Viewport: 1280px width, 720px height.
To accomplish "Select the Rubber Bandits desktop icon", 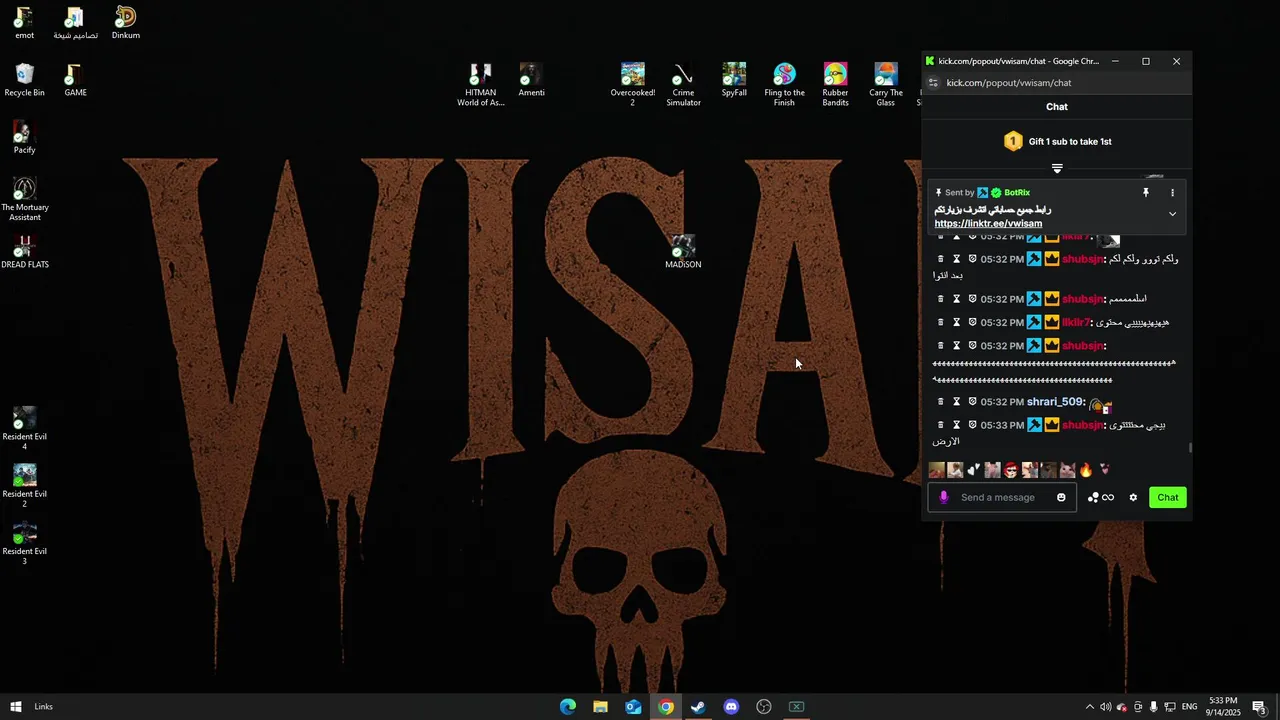I will coord(835,85).
